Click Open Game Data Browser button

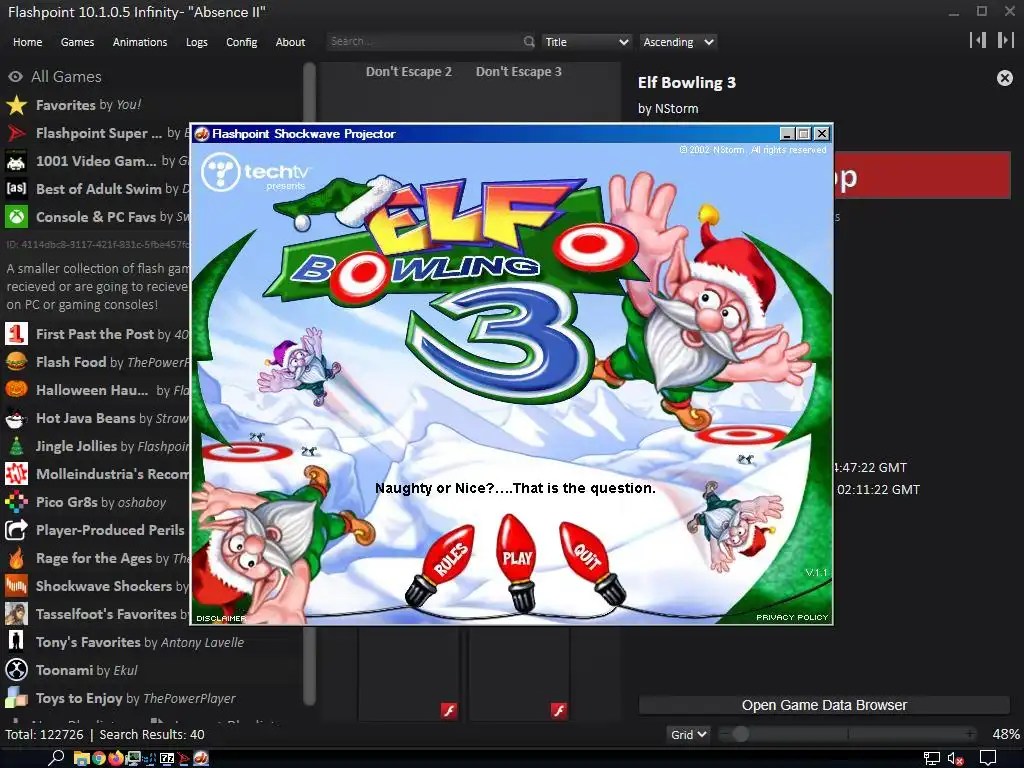[x=824, y=705]
